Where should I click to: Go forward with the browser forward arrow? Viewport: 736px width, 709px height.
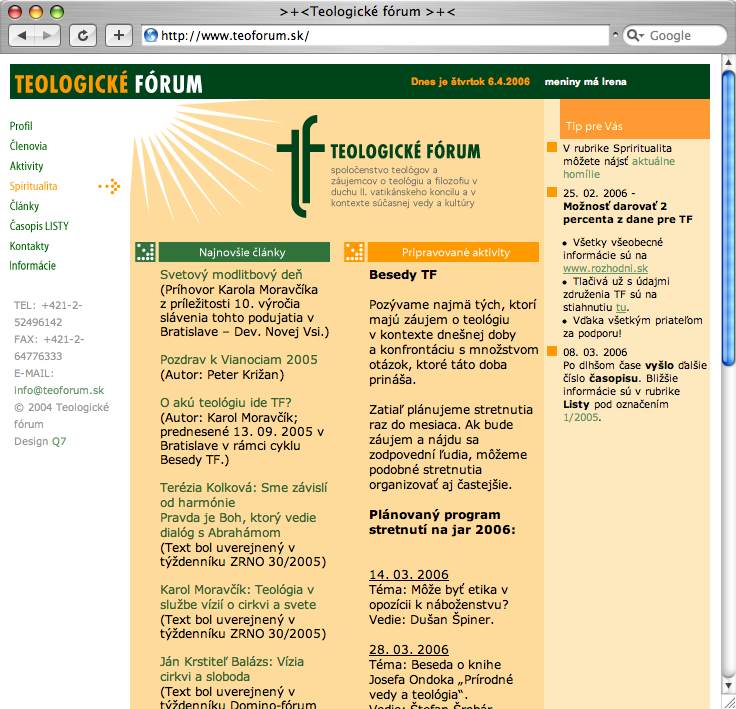point(47,35)
